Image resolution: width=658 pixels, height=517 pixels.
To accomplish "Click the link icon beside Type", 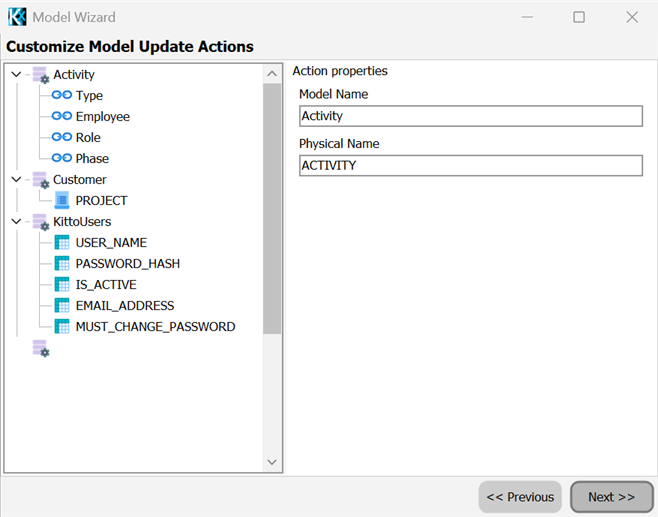I will pos(62,95).
